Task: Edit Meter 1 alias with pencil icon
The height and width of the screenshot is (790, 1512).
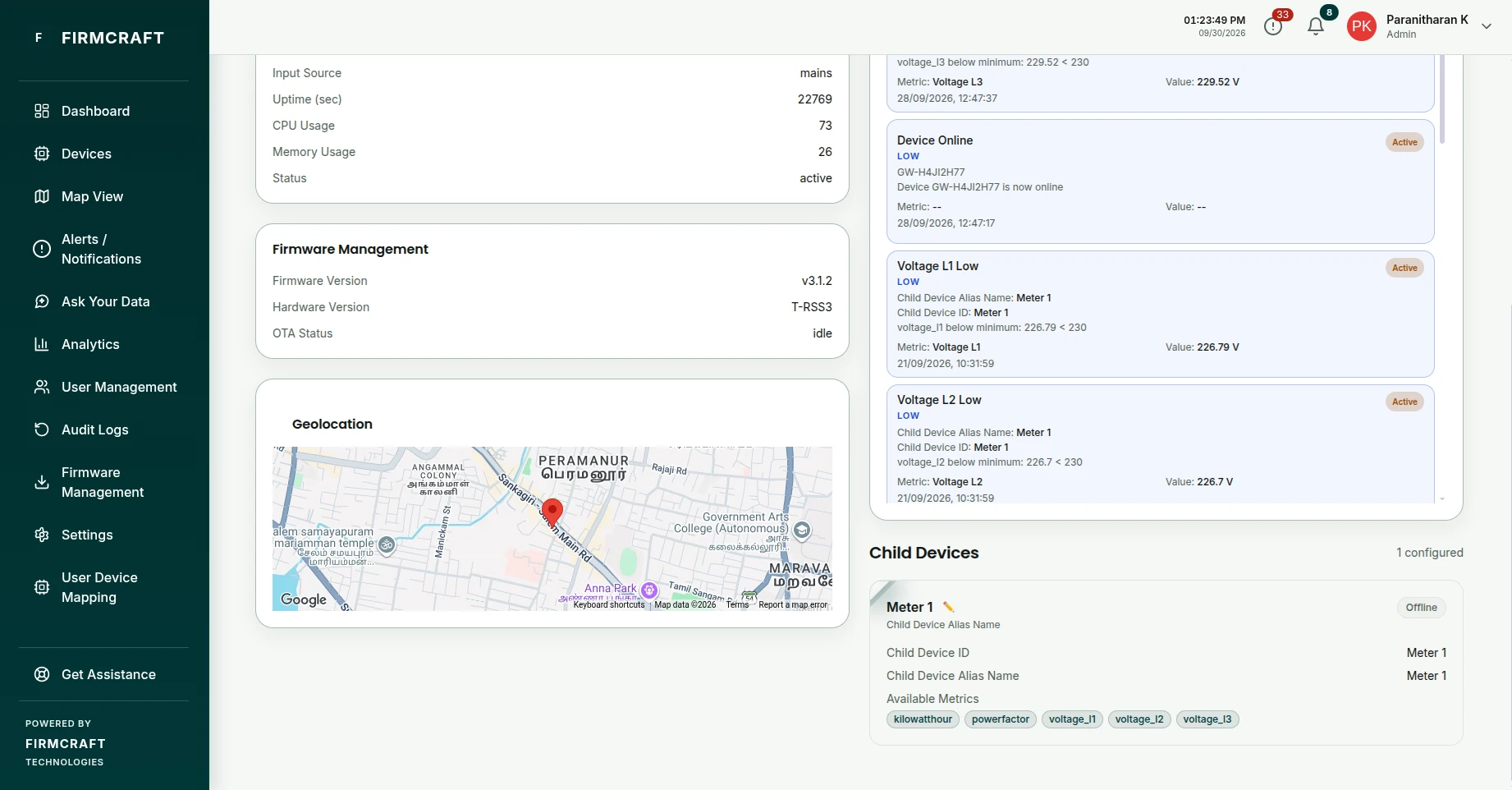Action: pyautogui.click(x=949, y=607)
